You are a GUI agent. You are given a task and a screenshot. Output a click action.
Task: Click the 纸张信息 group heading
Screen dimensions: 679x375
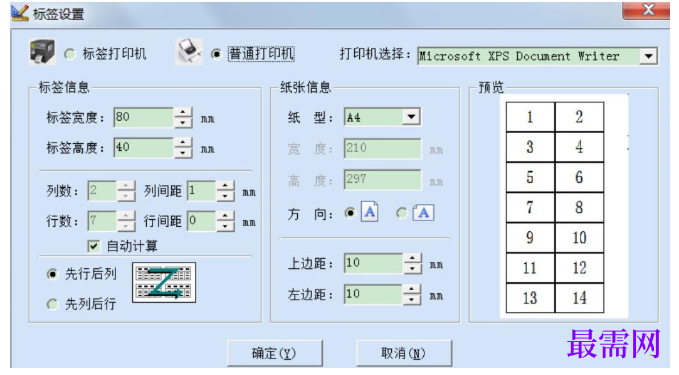pos(306,87)
